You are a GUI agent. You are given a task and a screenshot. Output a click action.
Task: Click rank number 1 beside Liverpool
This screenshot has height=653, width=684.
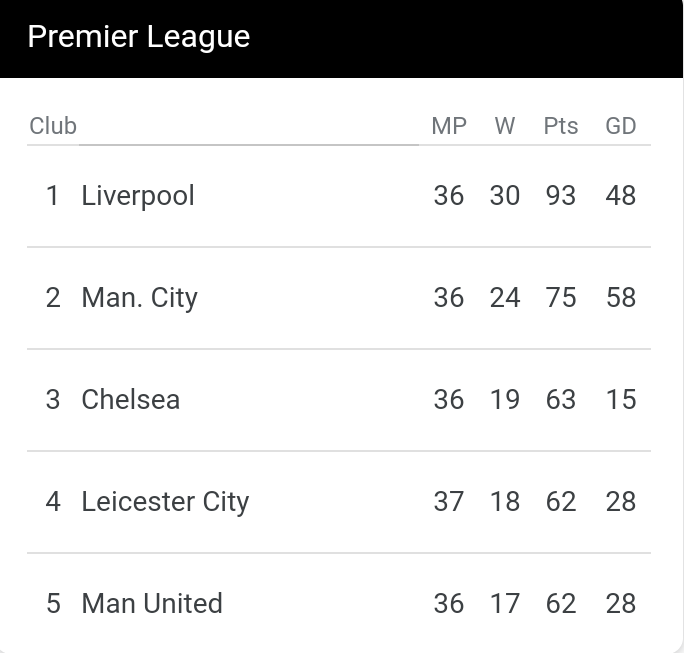(x=52, y=195)
